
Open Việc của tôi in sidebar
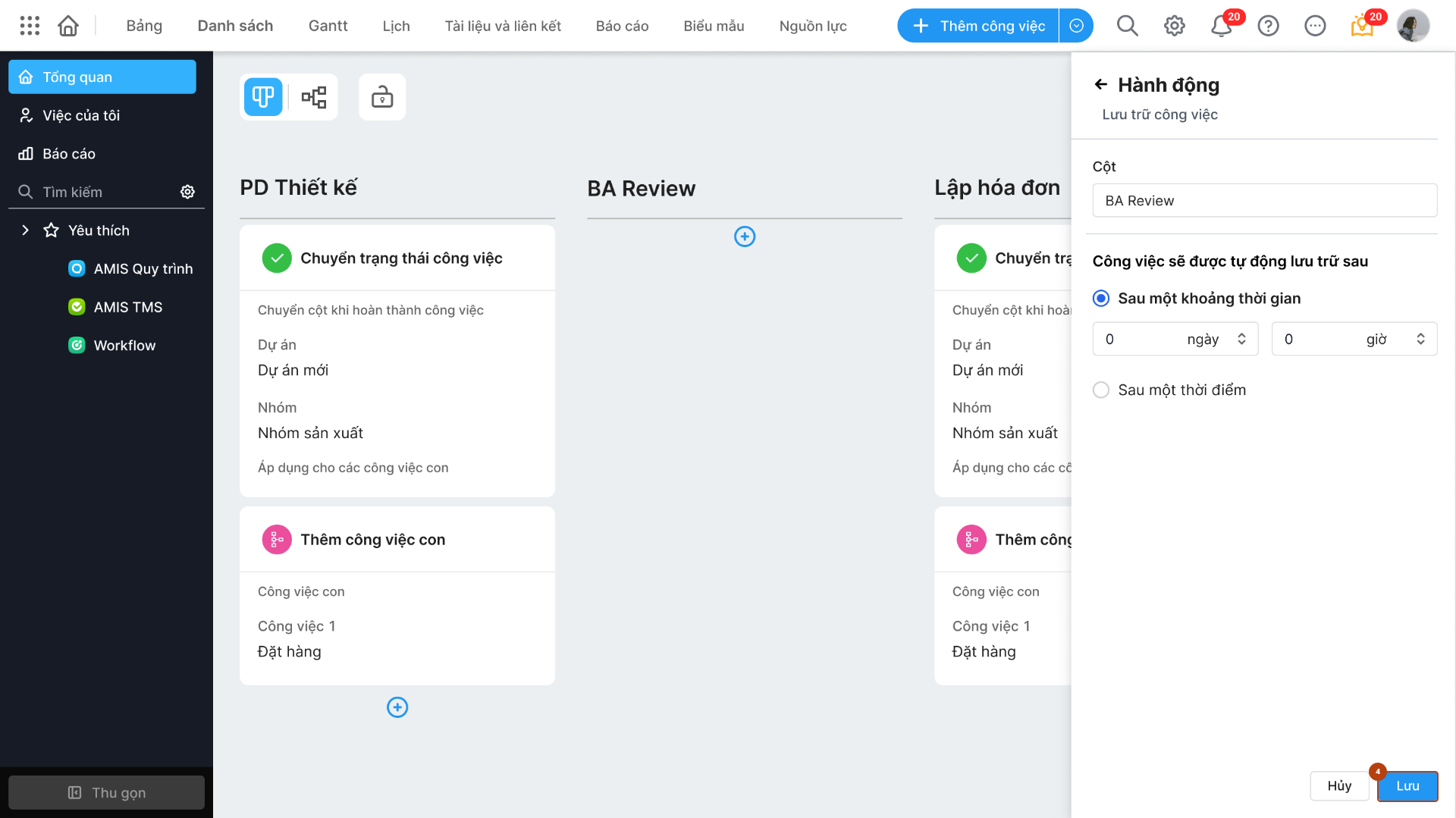click(x=102, y=115)
